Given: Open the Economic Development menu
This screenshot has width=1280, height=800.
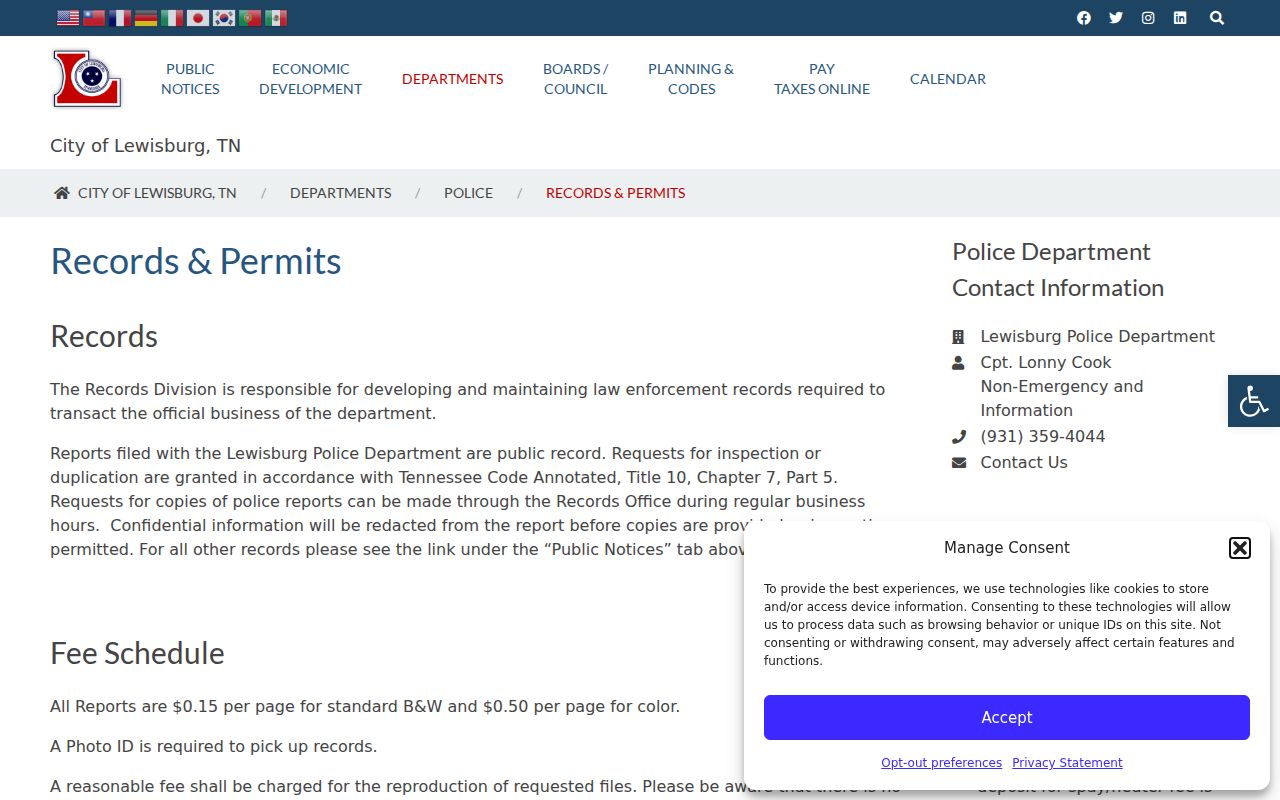Looking at the screenshot, I should 311,79.
